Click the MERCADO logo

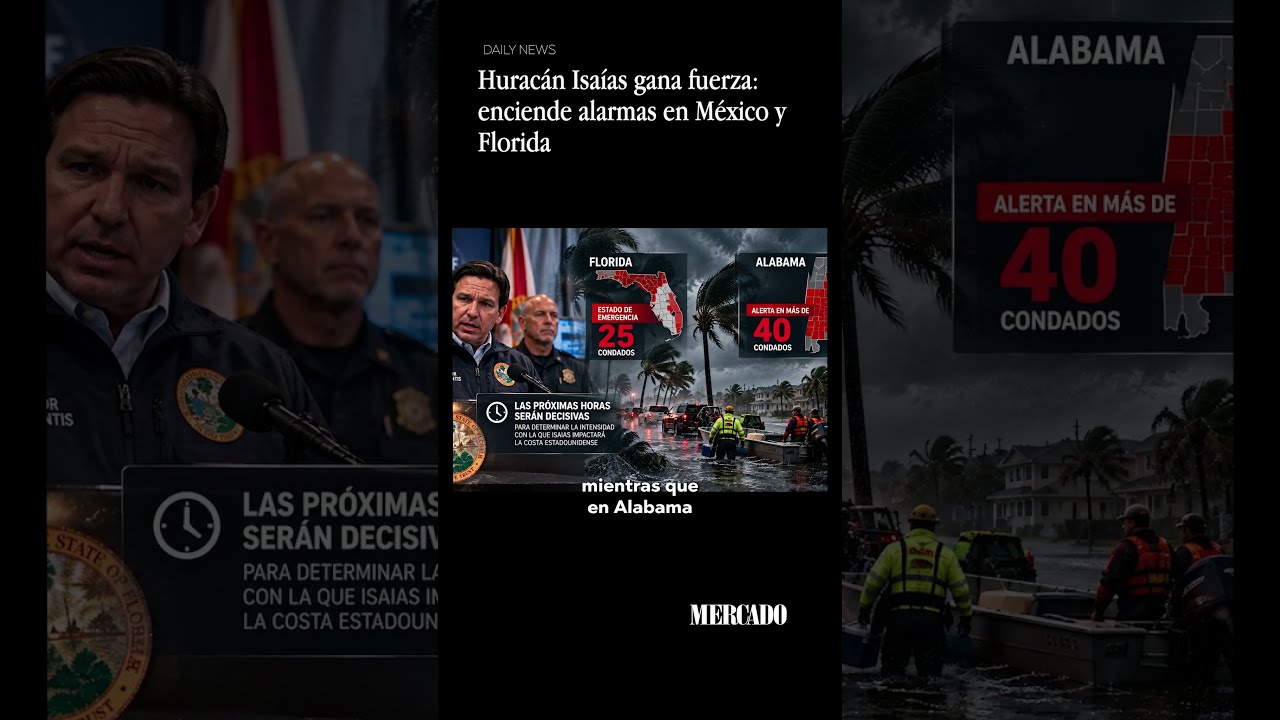[x=738, y=615]
